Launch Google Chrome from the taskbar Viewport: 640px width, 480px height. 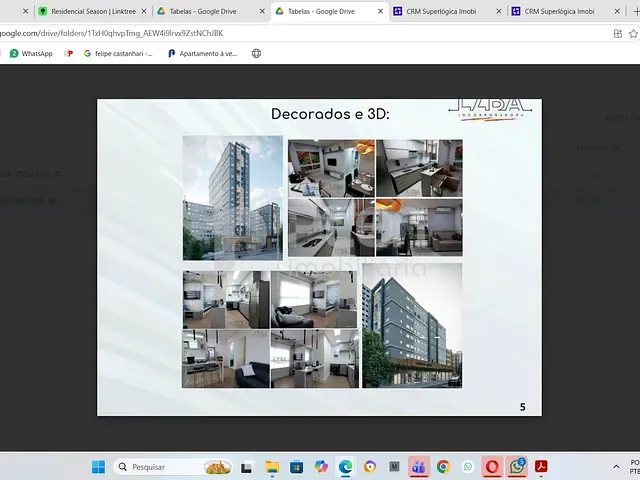(443, 467)
